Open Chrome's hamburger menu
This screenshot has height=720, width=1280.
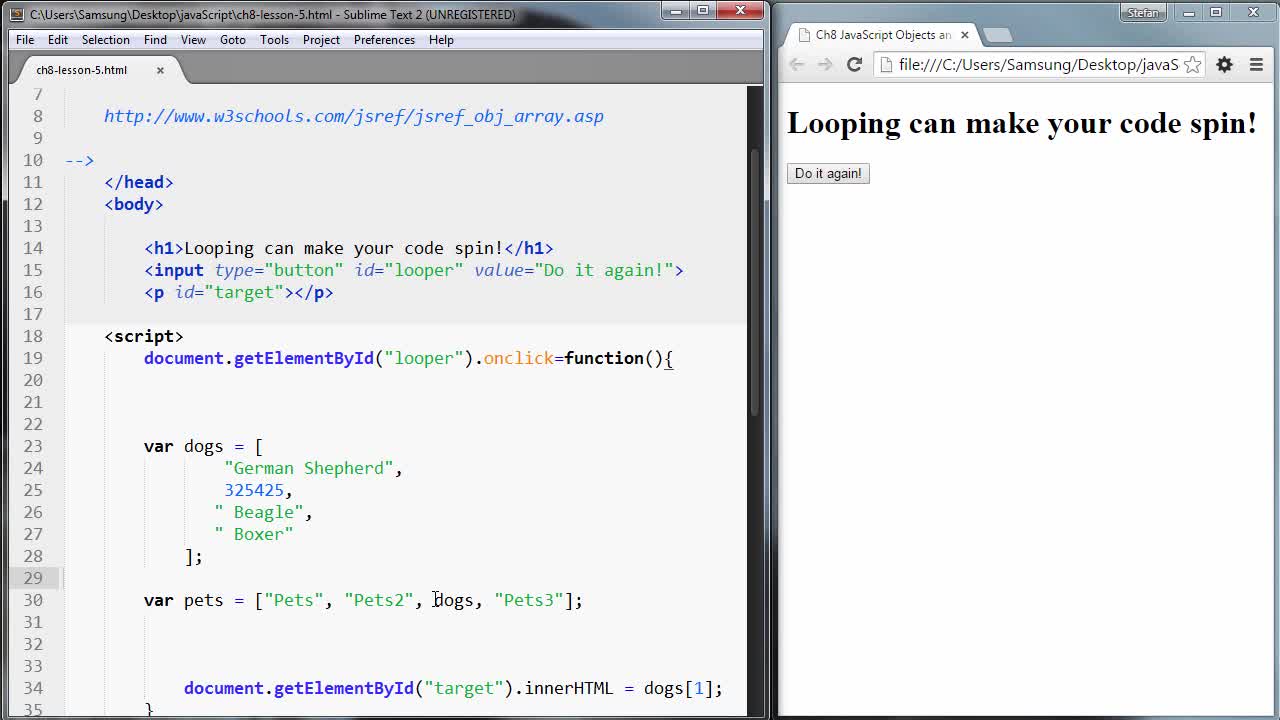(1256, 64)
